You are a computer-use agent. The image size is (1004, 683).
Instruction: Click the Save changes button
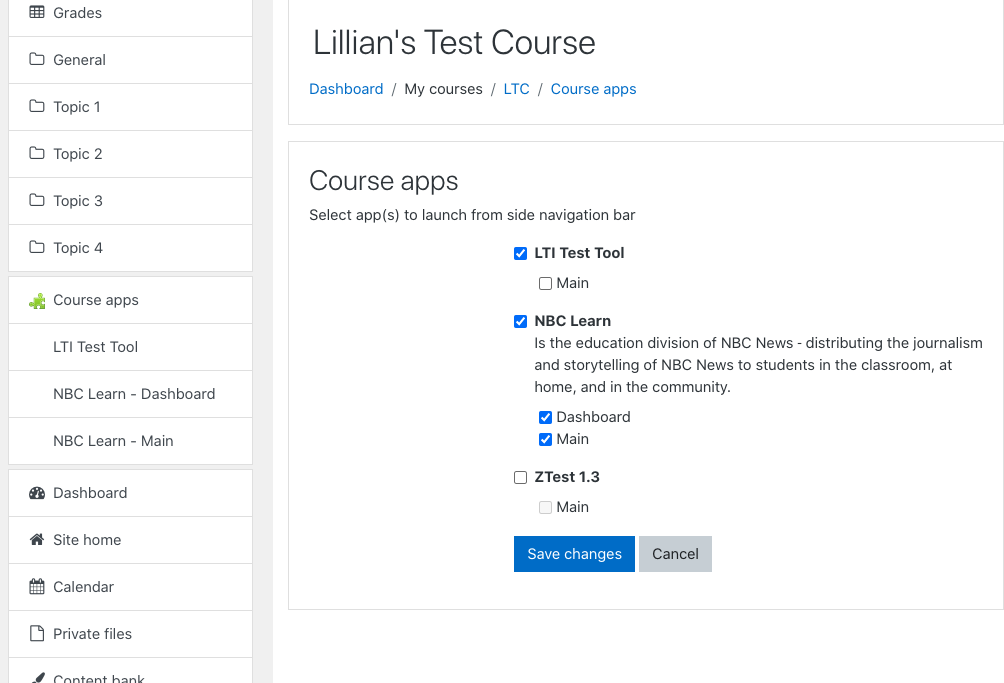click(x=574, y=554)
